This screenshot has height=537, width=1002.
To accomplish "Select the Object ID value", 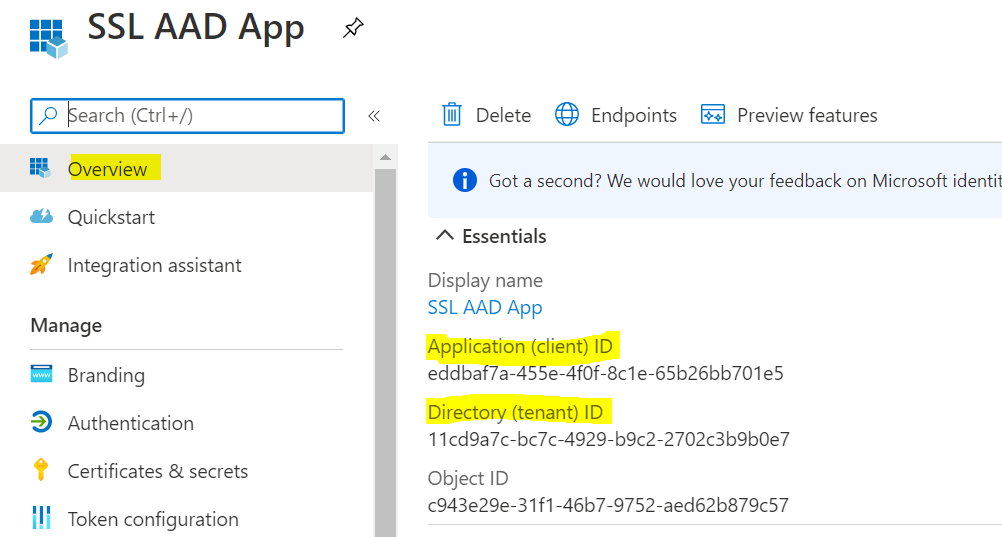I will (x=608, y=505).
